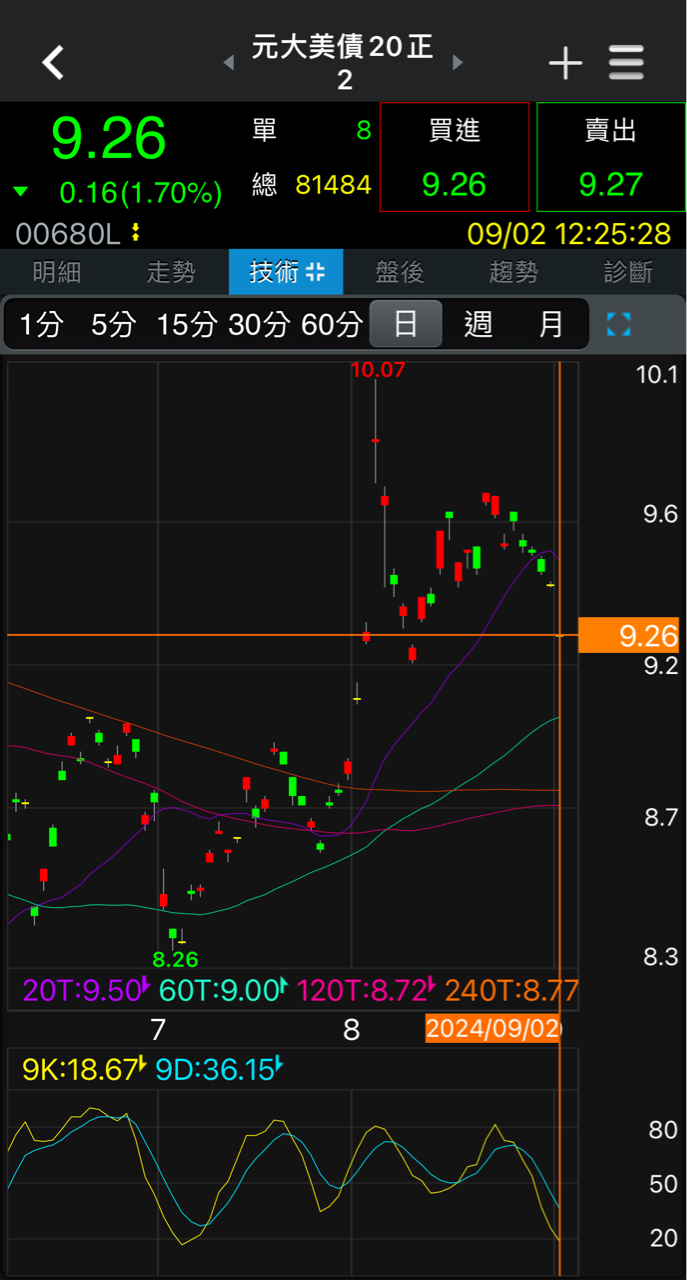This screenshot has width=687, height=1280.
Task: Switch to the 走勢 tab
Action: [171, 272]
